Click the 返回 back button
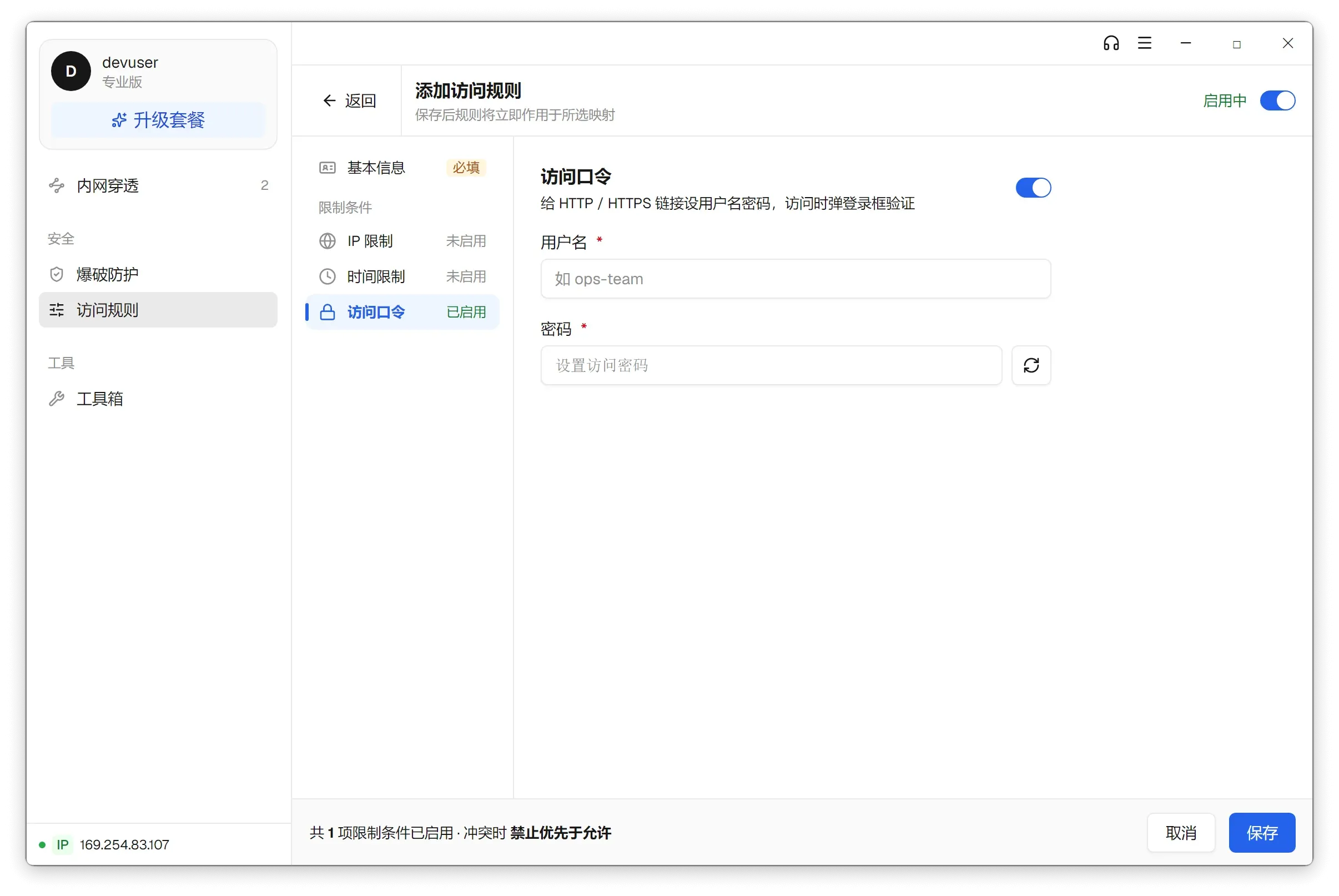This screenshot has width=1339, height=896. (349, 100)
